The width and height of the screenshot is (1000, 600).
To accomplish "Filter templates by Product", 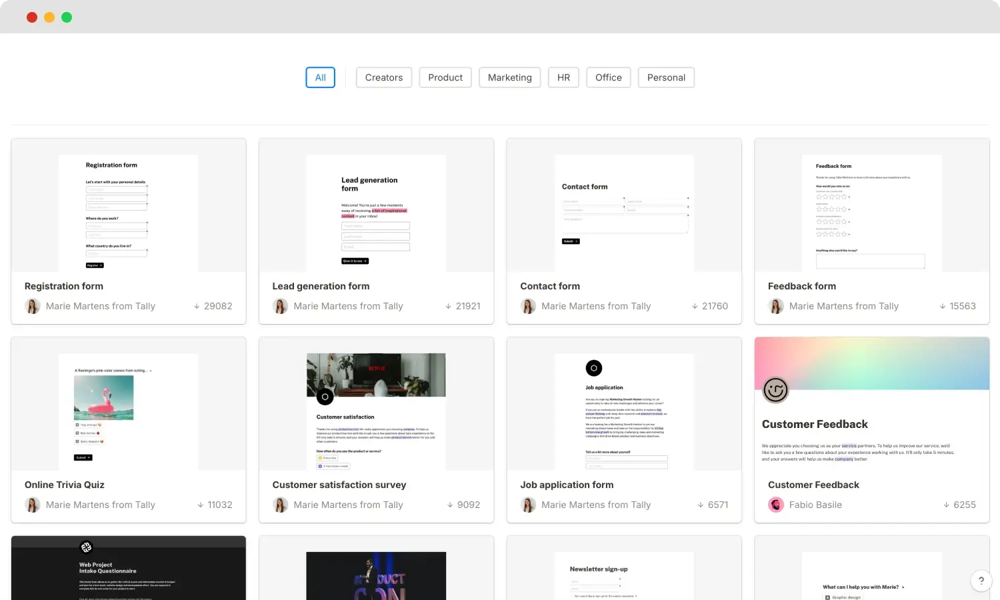I will [445, 78].
